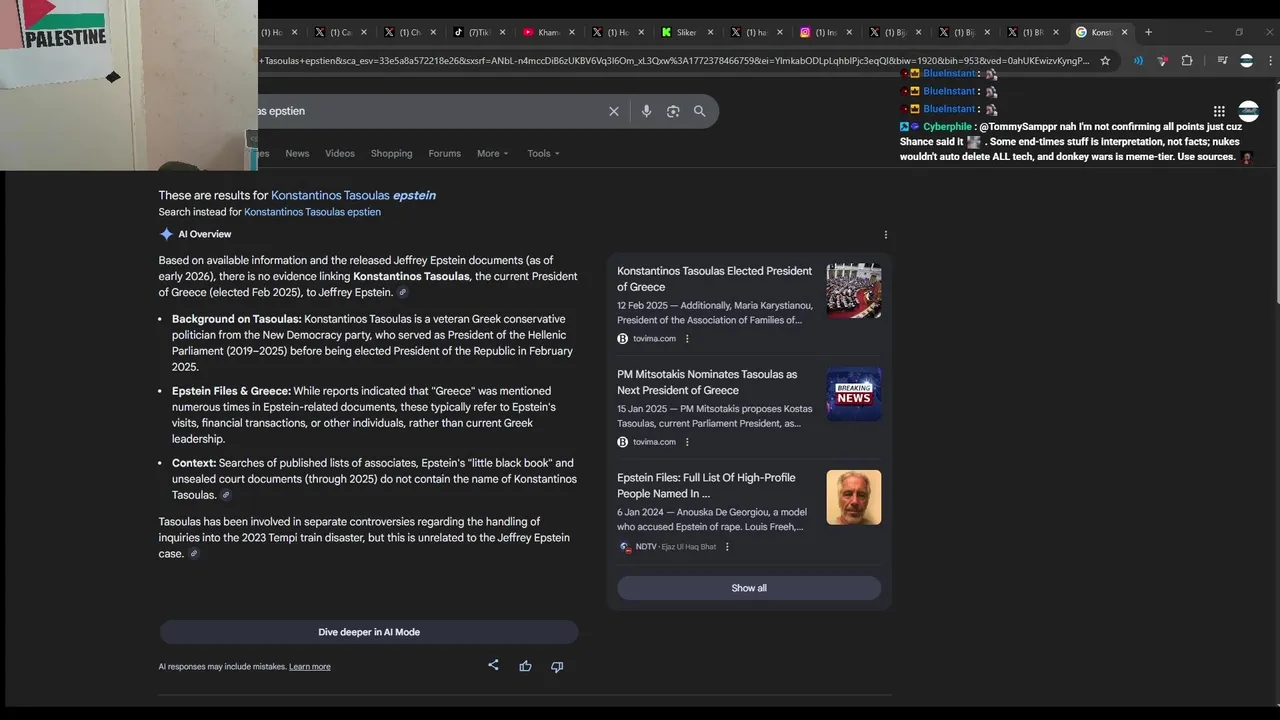This screenshot has height=720, width=1280.
Task: Open Chrome media controls icon
Action: pyautogui.click(x=1222, y=61)
